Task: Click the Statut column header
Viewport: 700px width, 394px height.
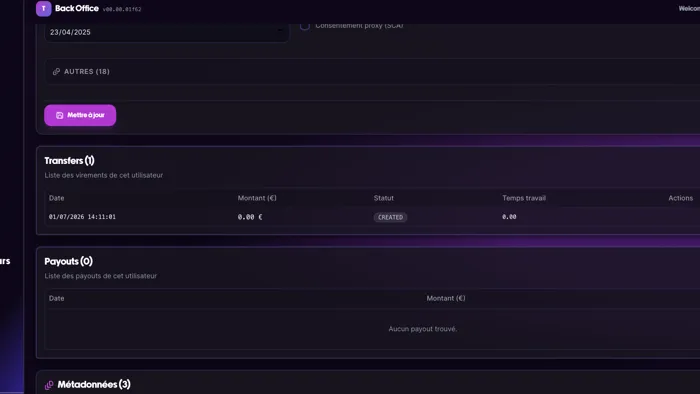Action: click(x=383, y=198)
